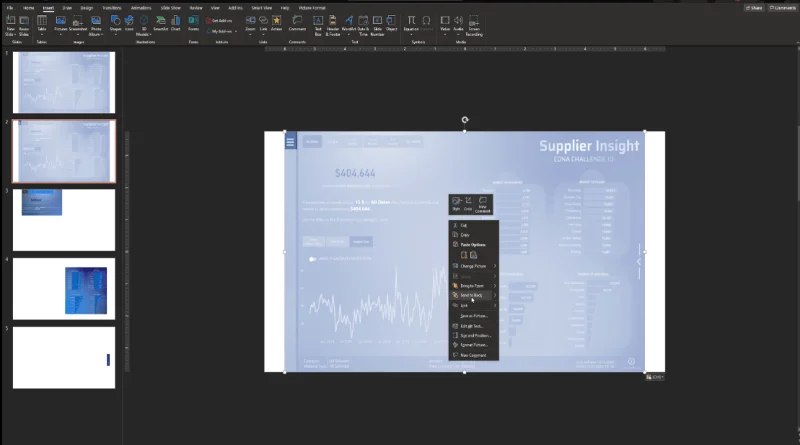Insert a Chart from ribbon
Screen dimensions: 800x445
coord(176,23)
